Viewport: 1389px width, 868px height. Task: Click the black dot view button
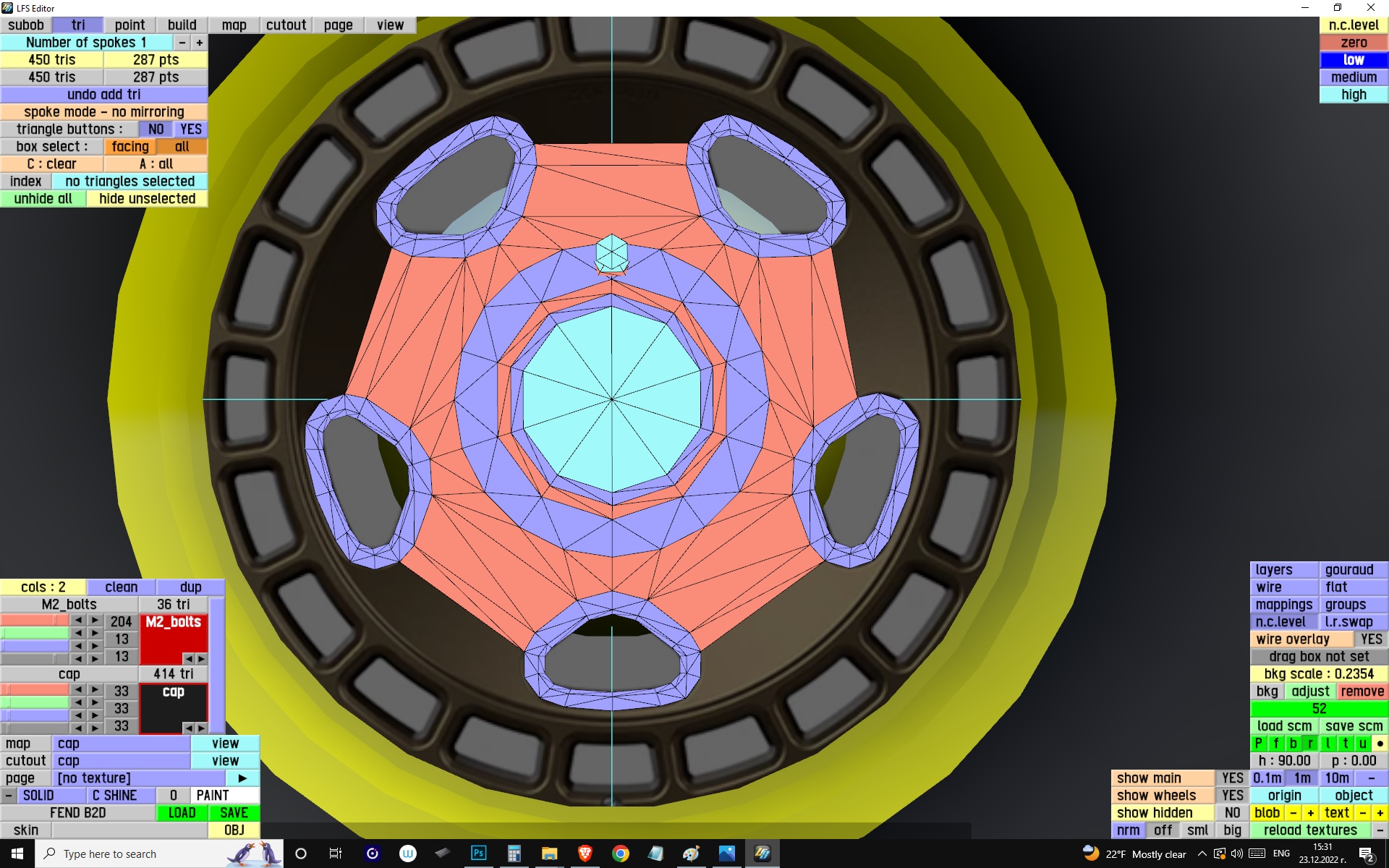(x=1380, y=744)
